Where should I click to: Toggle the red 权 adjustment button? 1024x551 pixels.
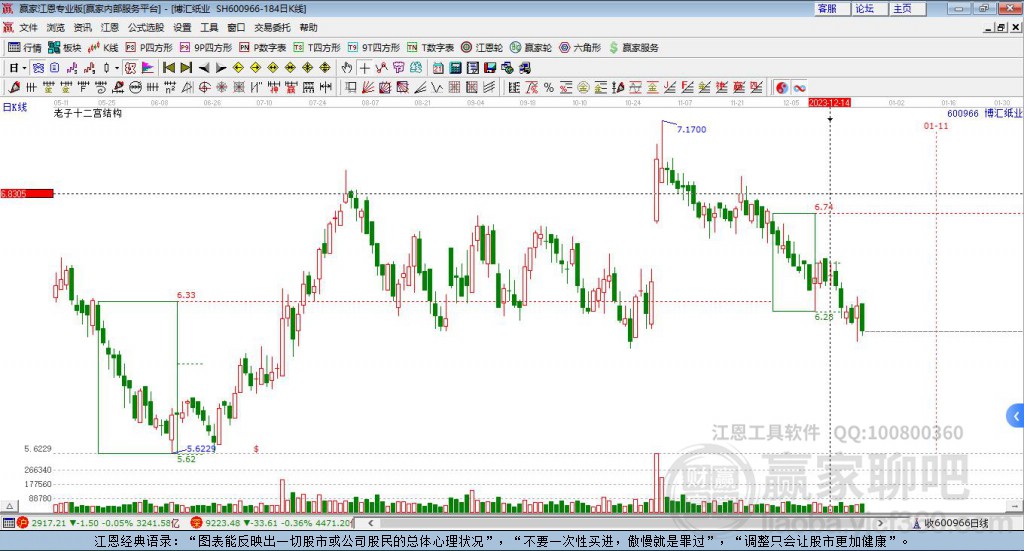click(130, 68)
